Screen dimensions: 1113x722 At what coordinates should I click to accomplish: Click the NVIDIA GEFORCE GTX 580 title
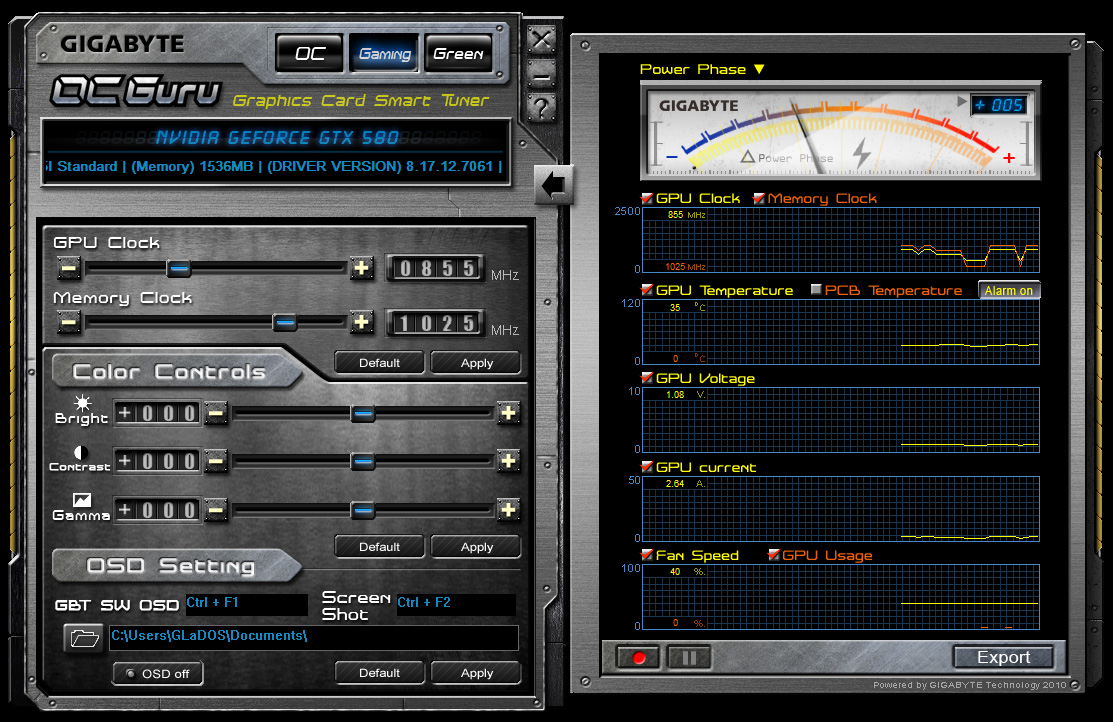pyautogui.click(x=277, y=138)
